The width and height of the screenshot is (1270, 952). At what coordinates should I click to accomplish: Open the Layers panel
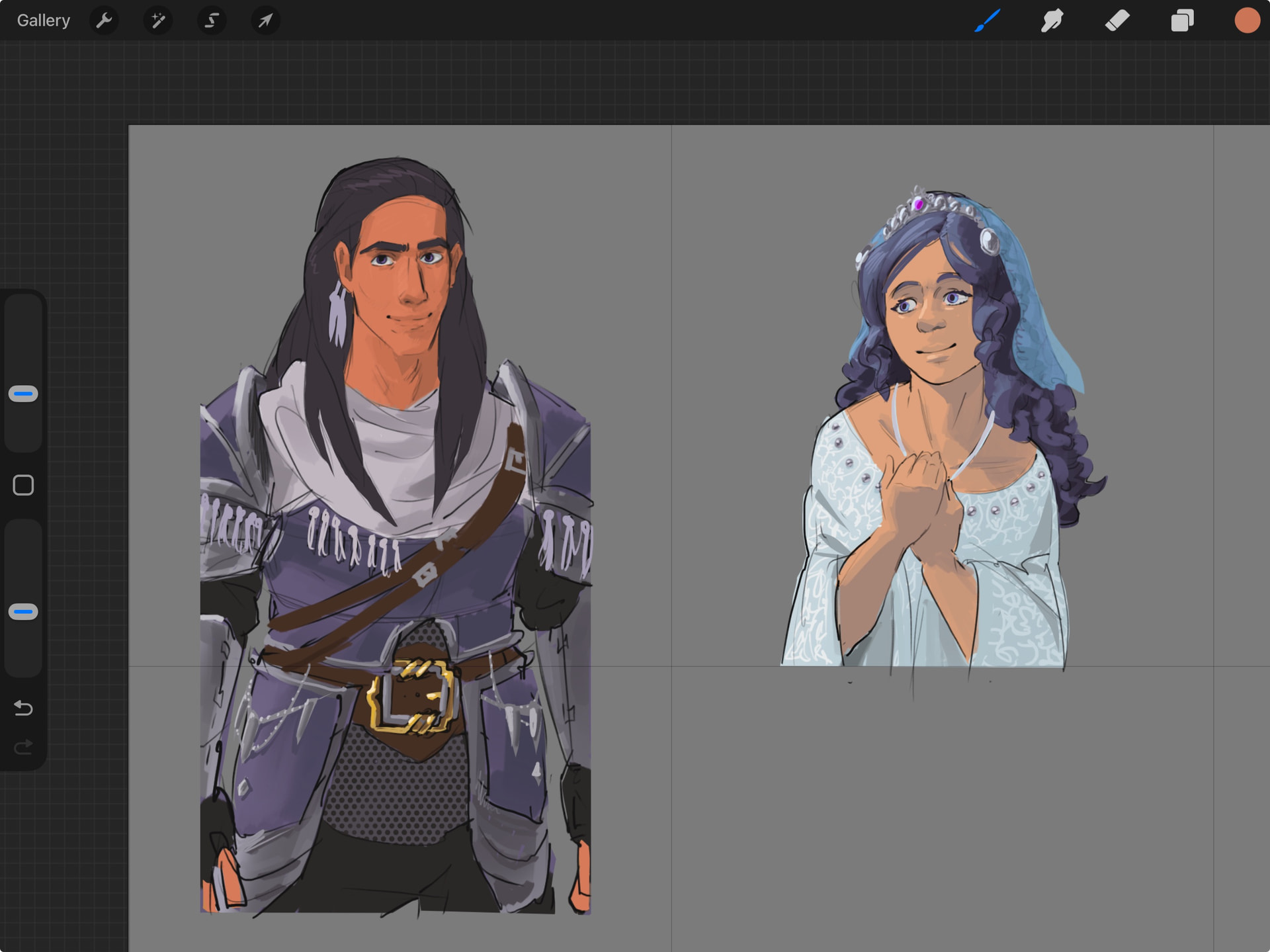click(x=1182, y=21)
